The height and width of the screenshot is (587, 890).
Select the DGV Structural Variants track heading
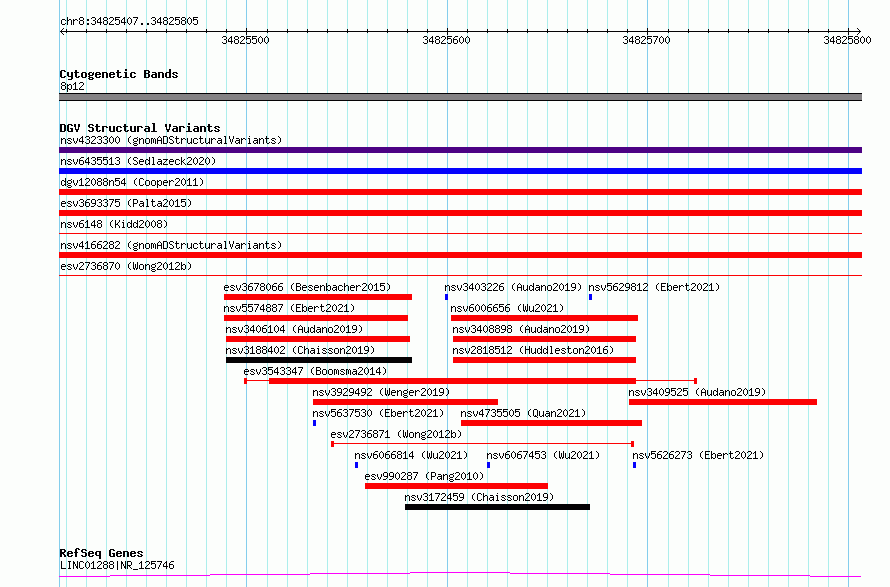[x=140, y=128]
